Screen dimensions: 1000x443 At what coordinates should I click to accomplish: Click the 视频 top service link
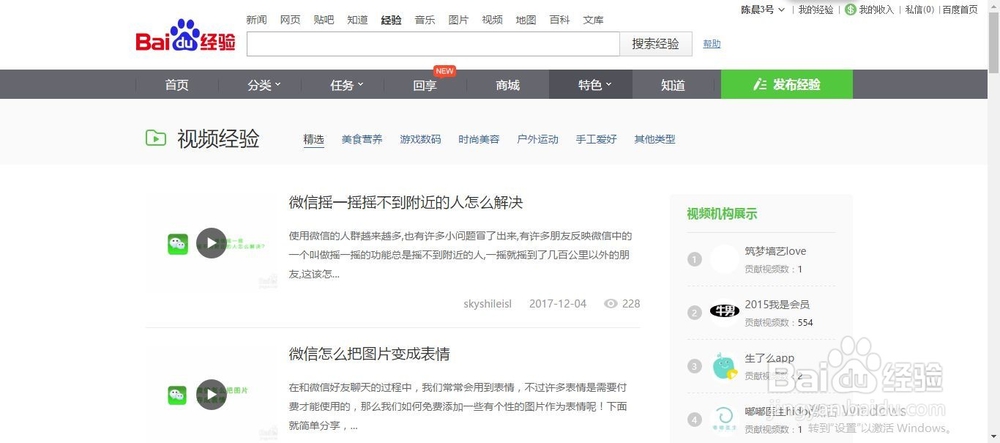point(492,20)
